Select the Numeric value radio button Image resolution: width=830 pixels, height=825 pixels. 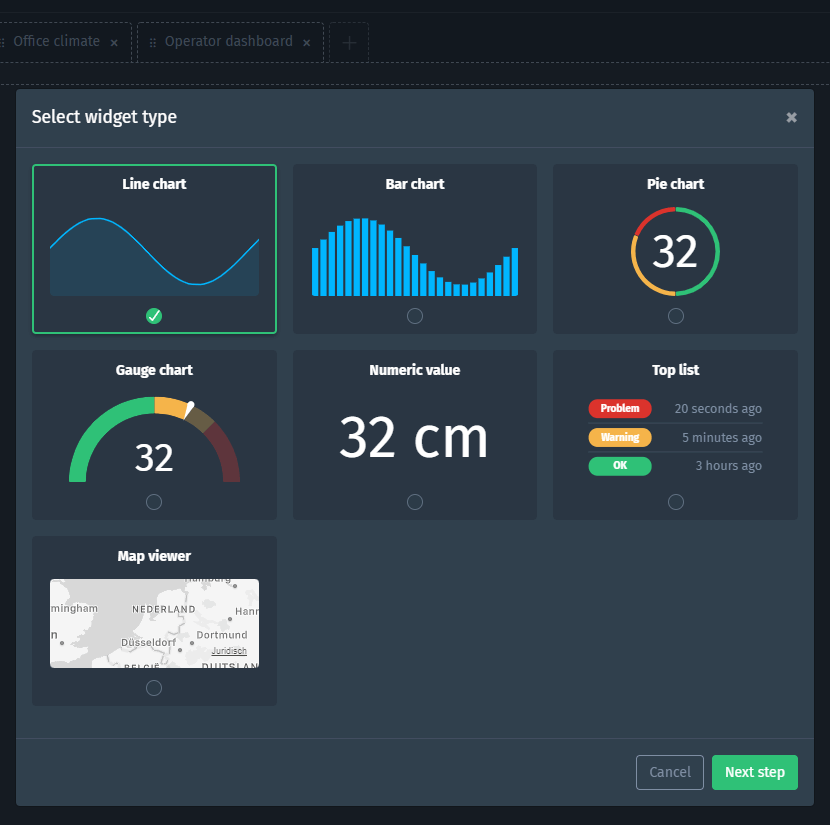click(414, 501)
